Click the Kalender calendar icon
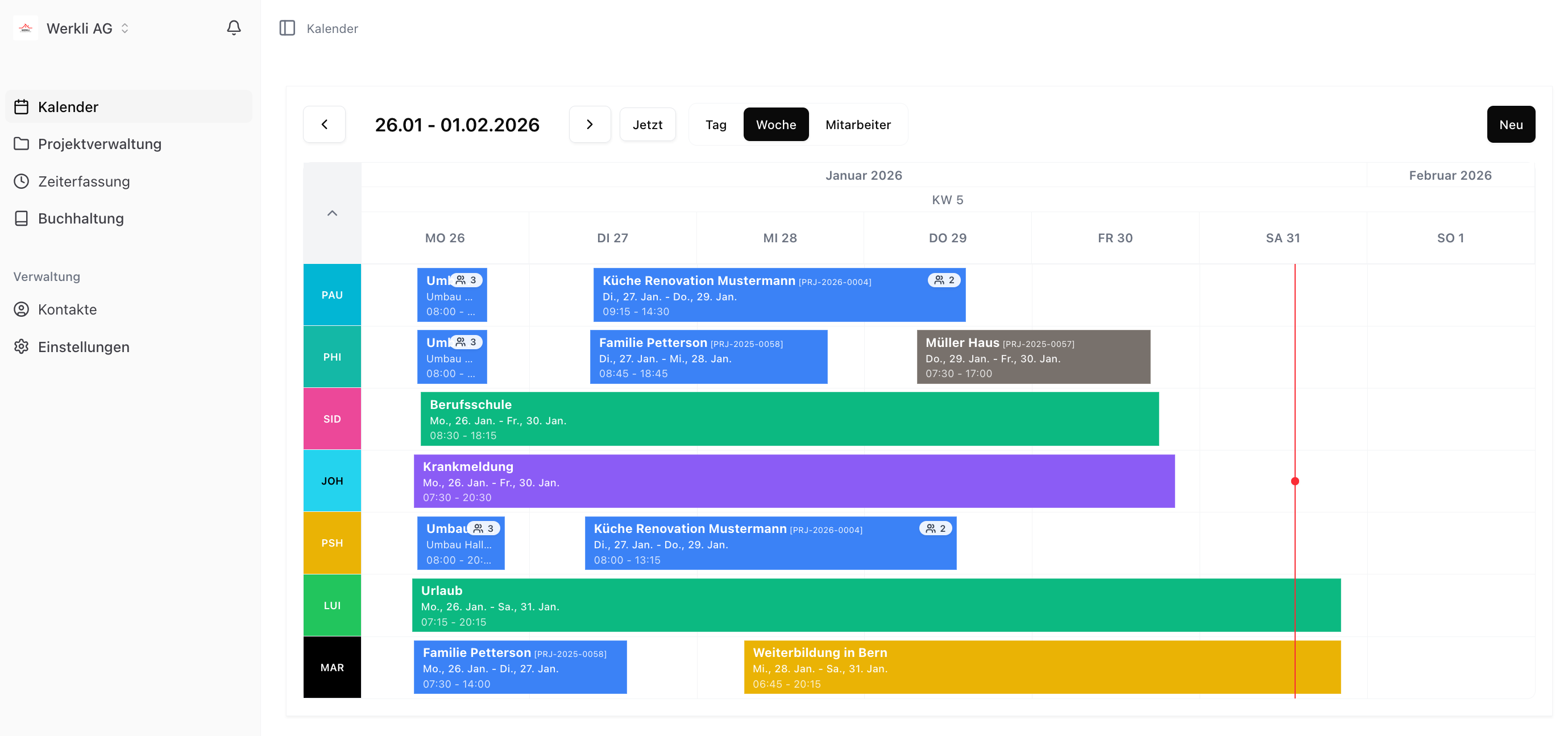The width and height of the screenshot is (1568, 736). [x=21, y=106]
